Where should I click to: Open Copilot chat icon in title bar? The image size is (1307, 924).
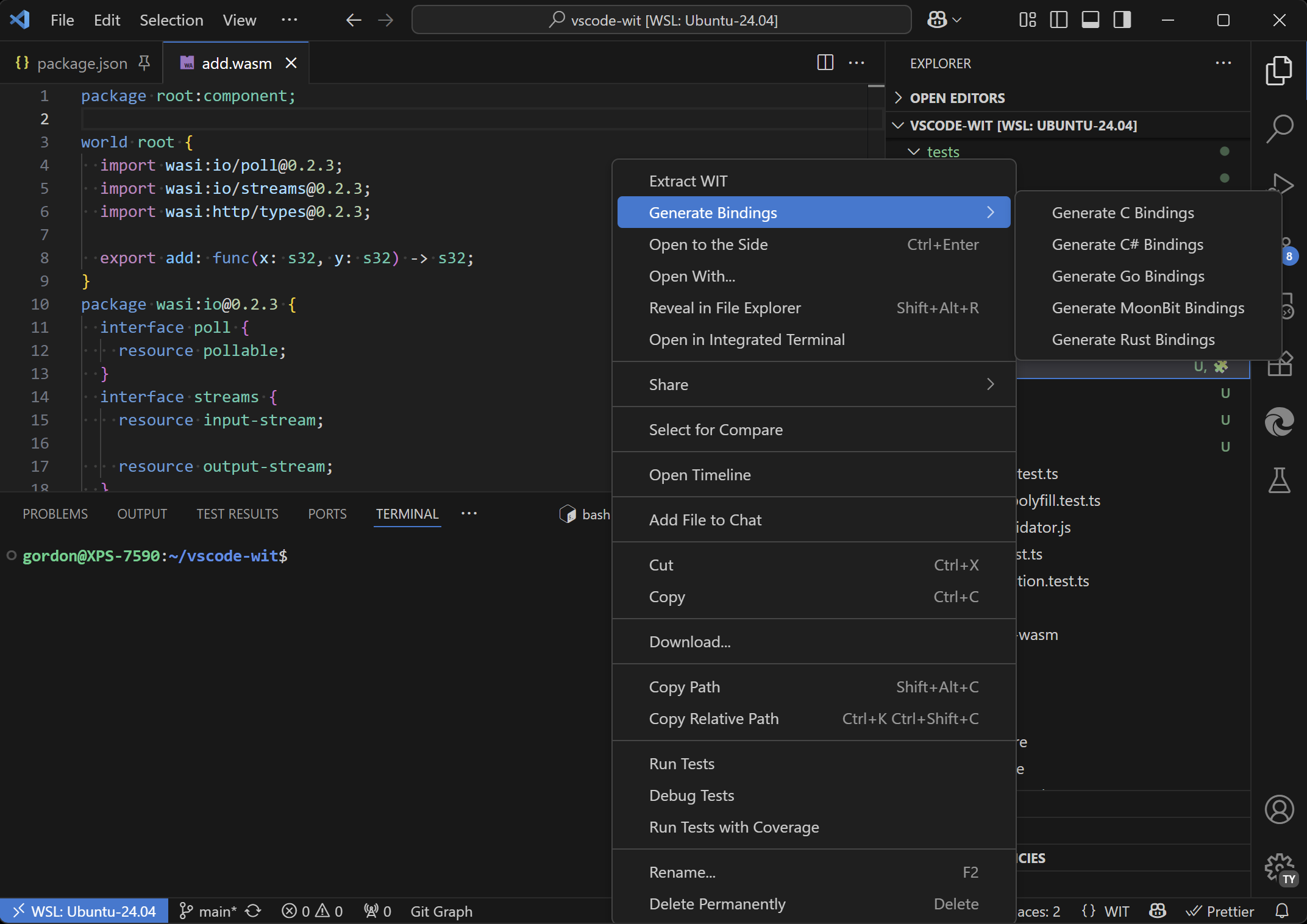[x=938, y=20]
